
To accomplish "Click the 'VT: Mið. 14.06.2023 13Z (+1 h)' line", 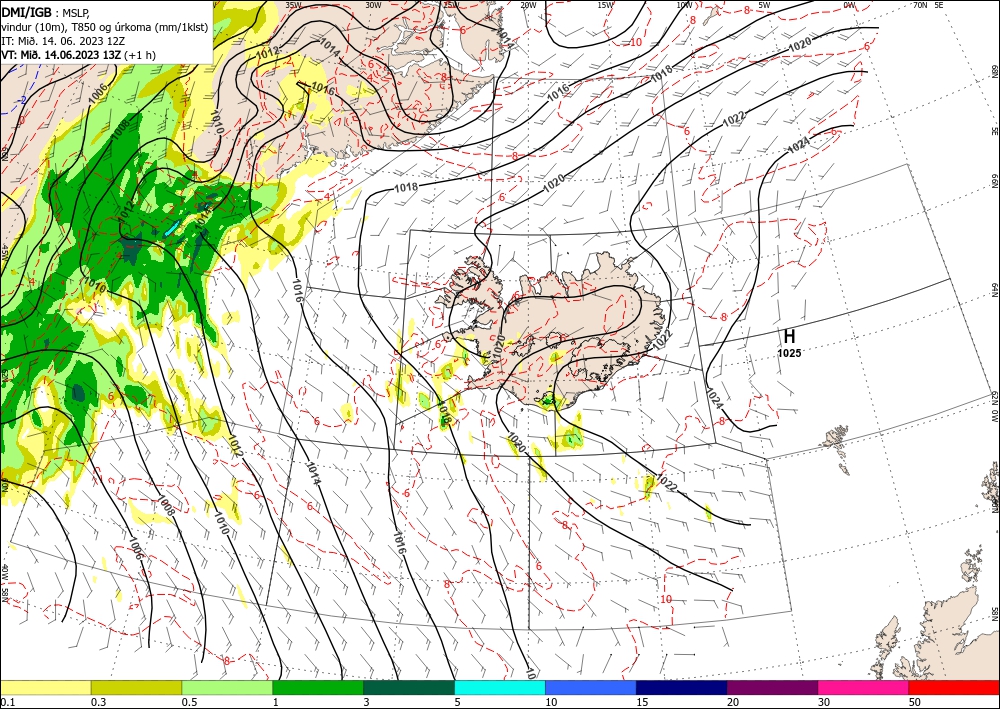I will click(x=78, y=55).
